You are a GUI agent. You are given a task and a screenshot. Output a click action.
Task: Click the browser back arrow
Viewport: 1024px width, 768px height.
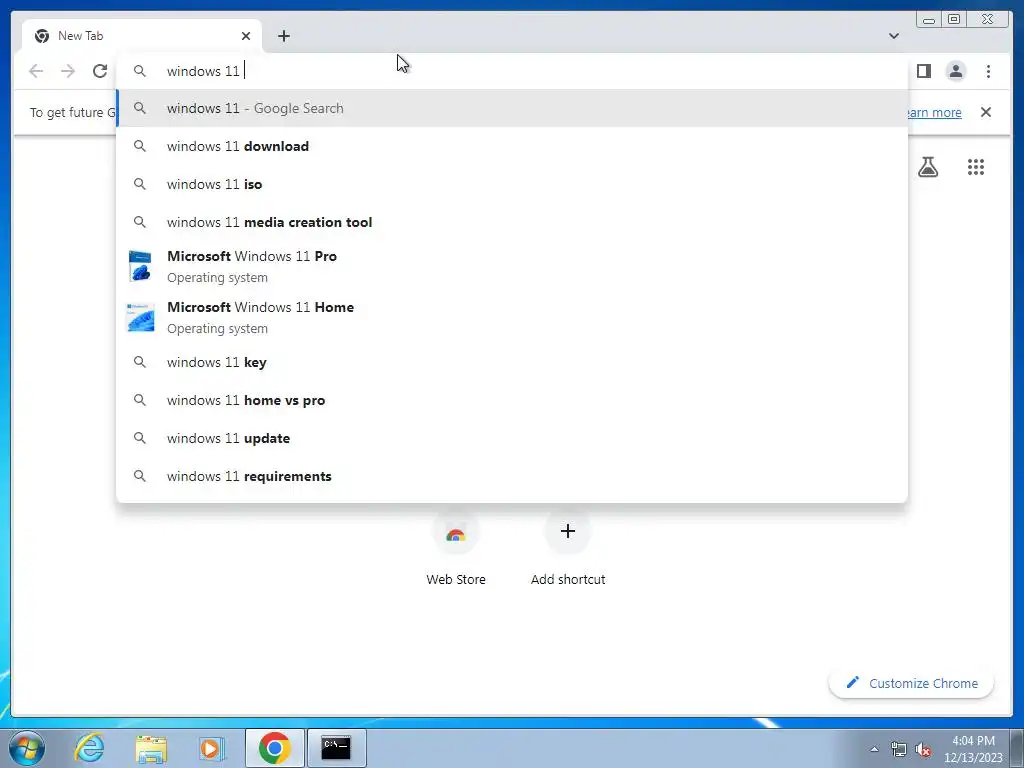click(x=36, y=71)
